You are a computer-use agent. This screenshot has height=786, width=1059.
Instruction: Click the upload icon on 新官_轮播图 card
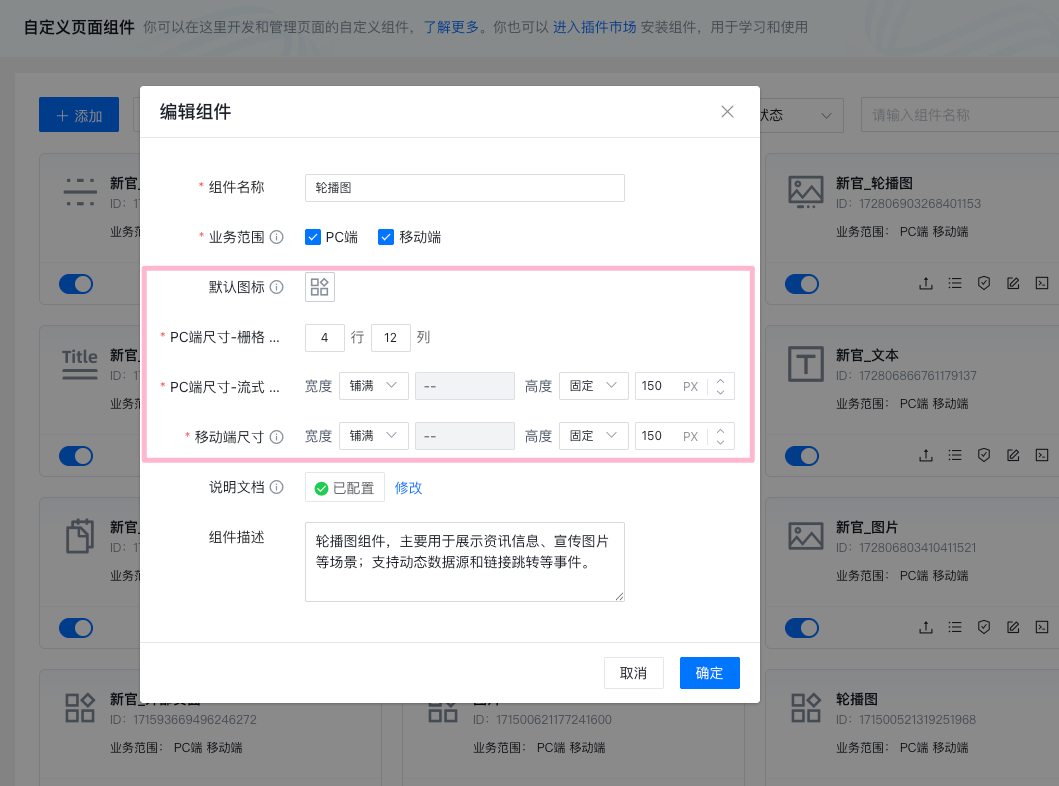pyautogui.click(x=926, y=283)
